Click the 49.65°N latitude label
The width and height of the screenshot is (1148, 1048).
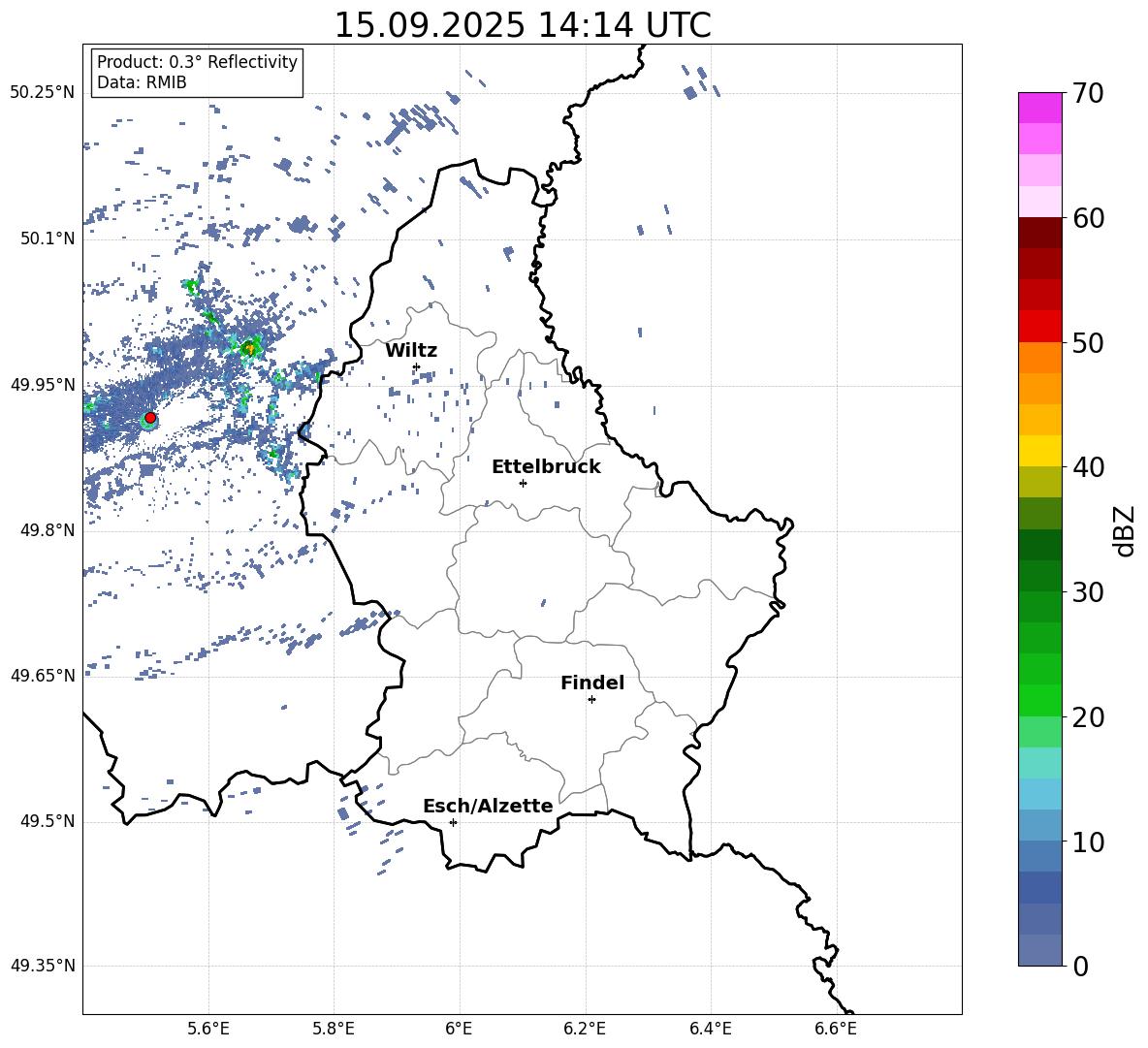tap(43, 676)
